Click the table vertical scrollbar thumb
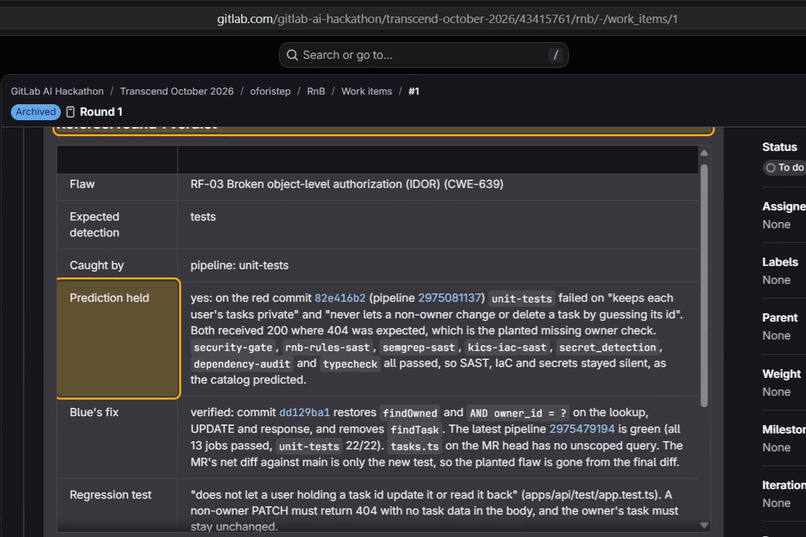 704,285
